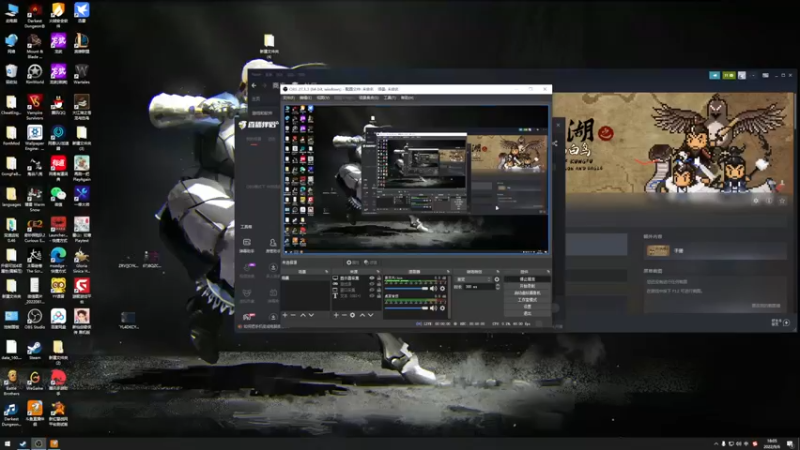Favorite the game with Steam star icon
Viewport: 800px width, 450px height.
tap(782, 201)
